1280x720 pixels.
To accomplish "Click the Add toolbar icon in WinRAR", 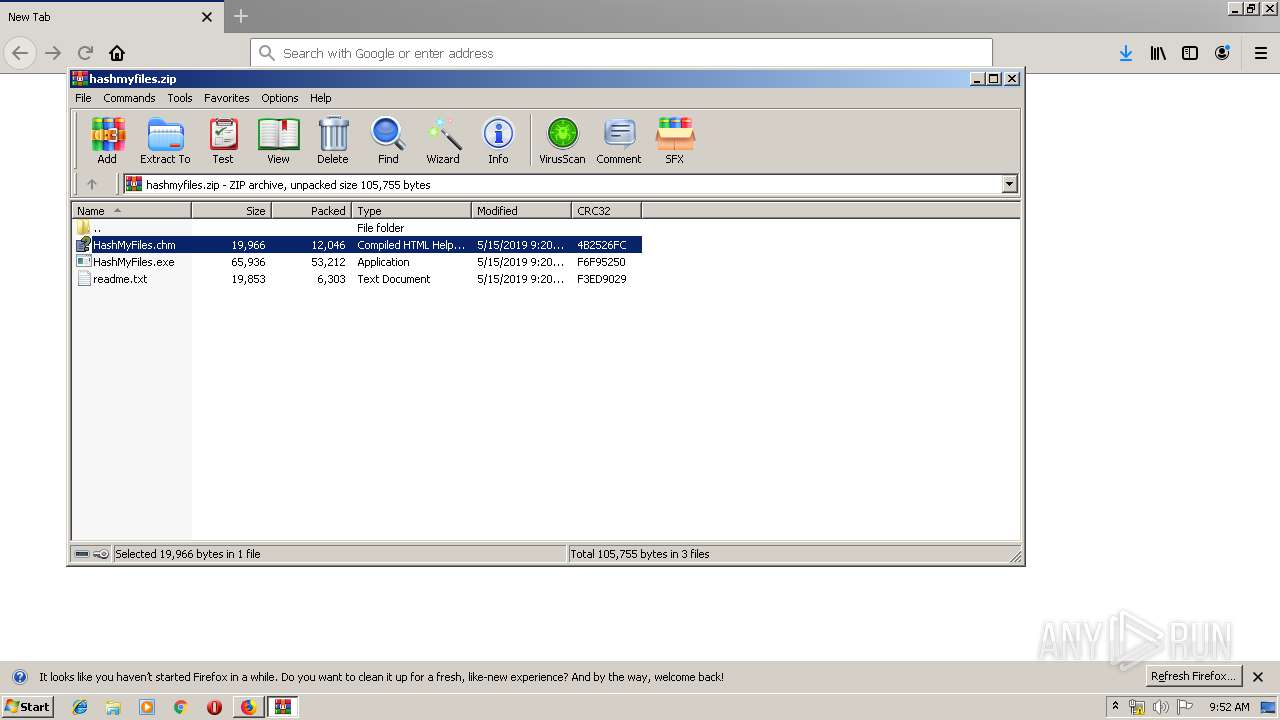I will [x=107, y=140].
